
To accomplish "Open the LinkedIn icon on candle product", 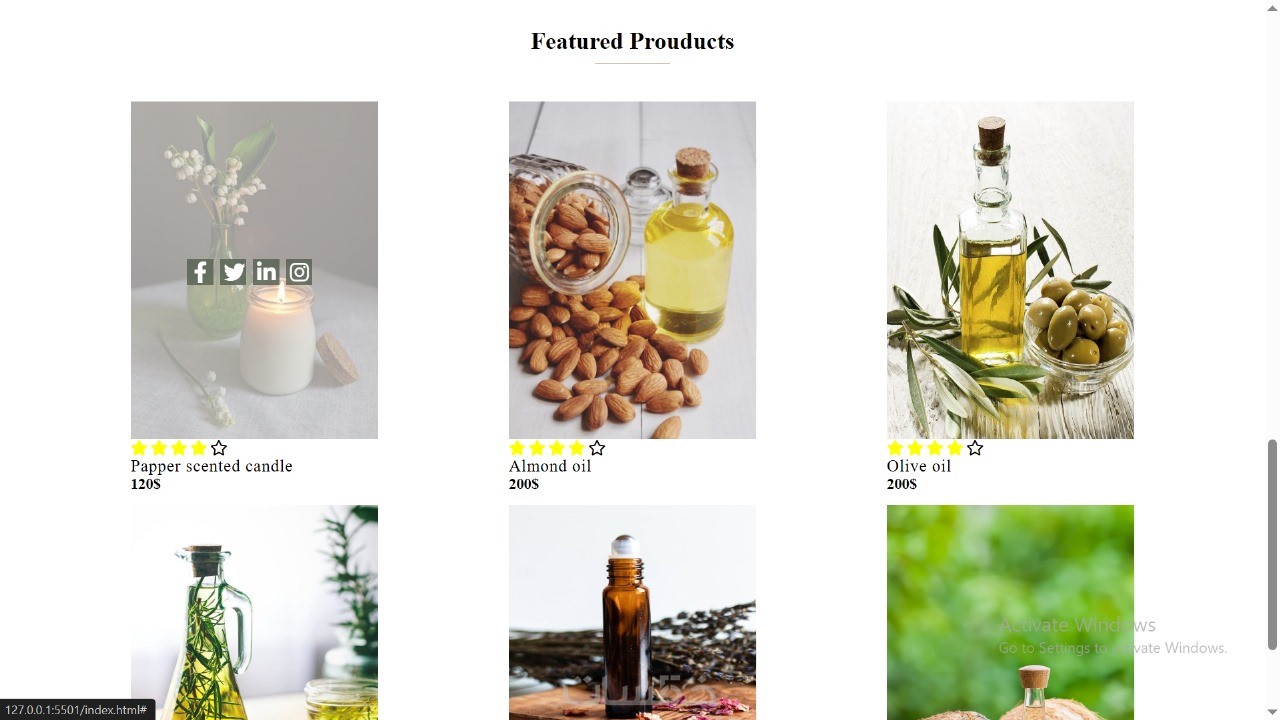I will pyautogui.click(x=266, y=272).
